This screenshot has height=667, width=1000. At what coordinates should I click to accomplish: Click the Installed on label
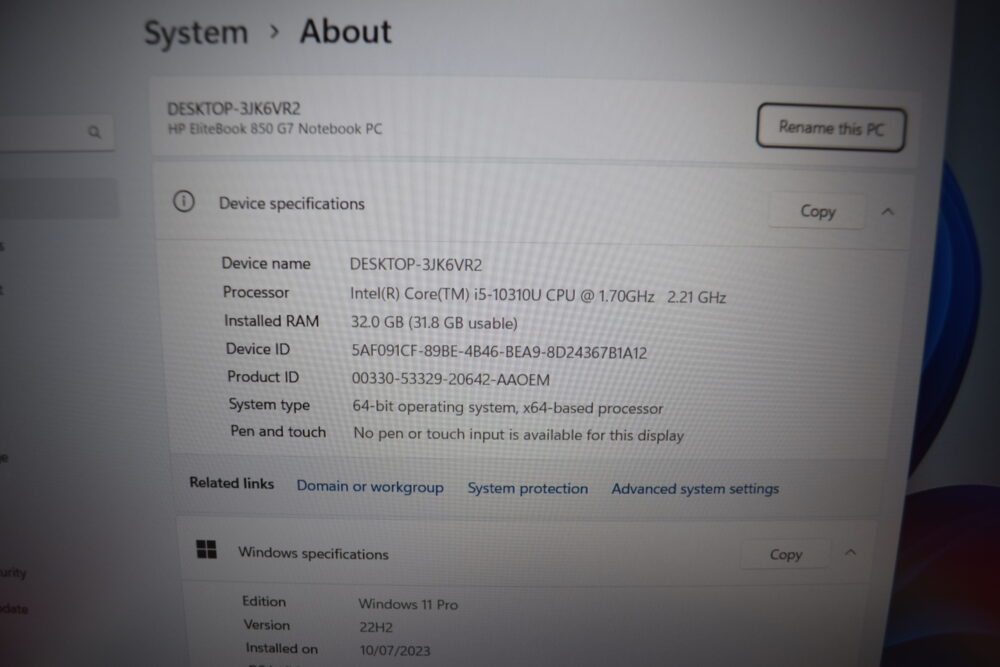(x=282, y=649)
